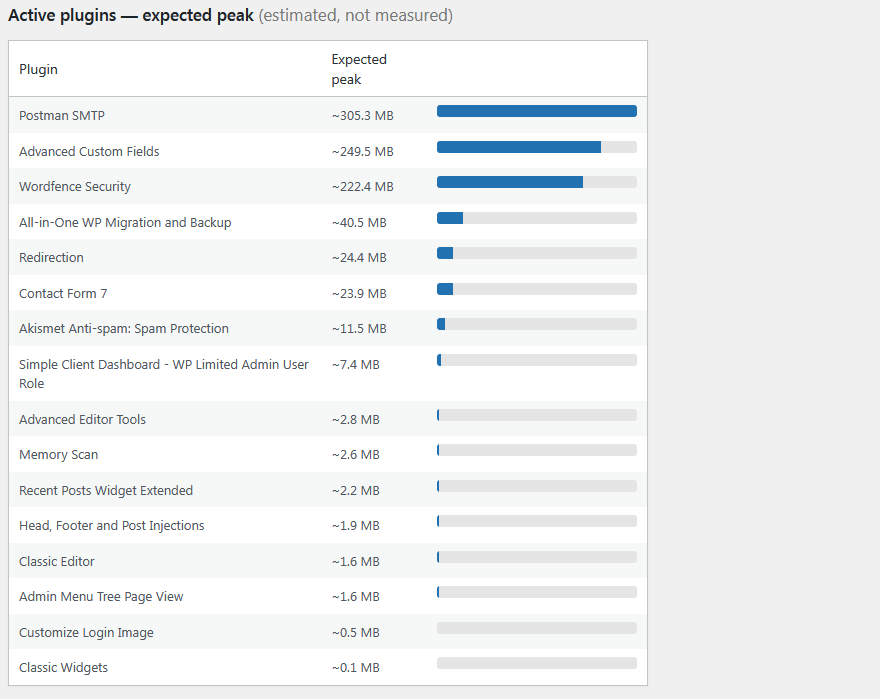Click the ~24.4 MB value
Image resolution: width=880 pixels, height=699 pixels.
[359, 258]
